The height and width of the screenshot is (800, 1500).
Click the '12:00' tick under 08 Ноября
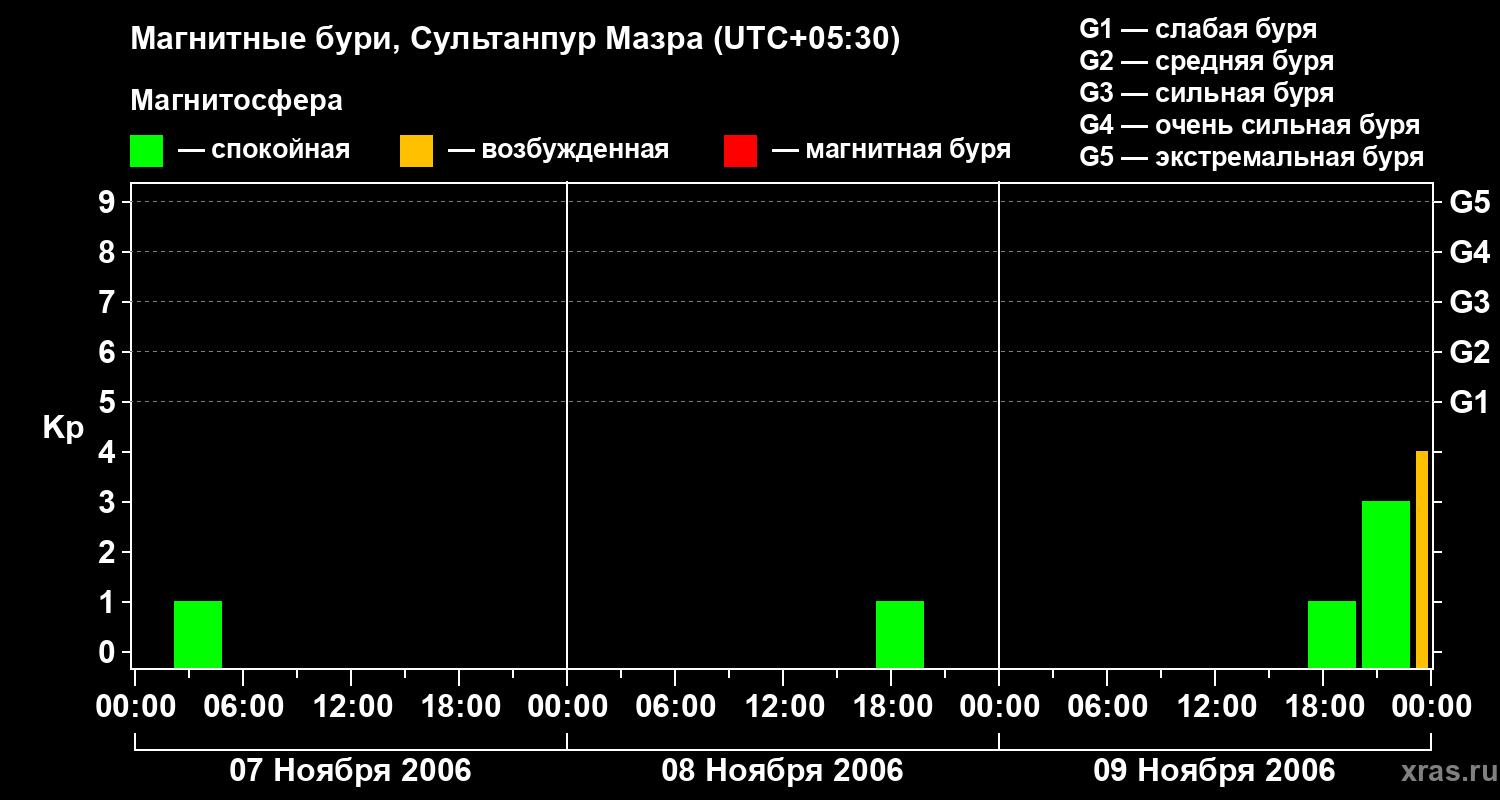783,707
